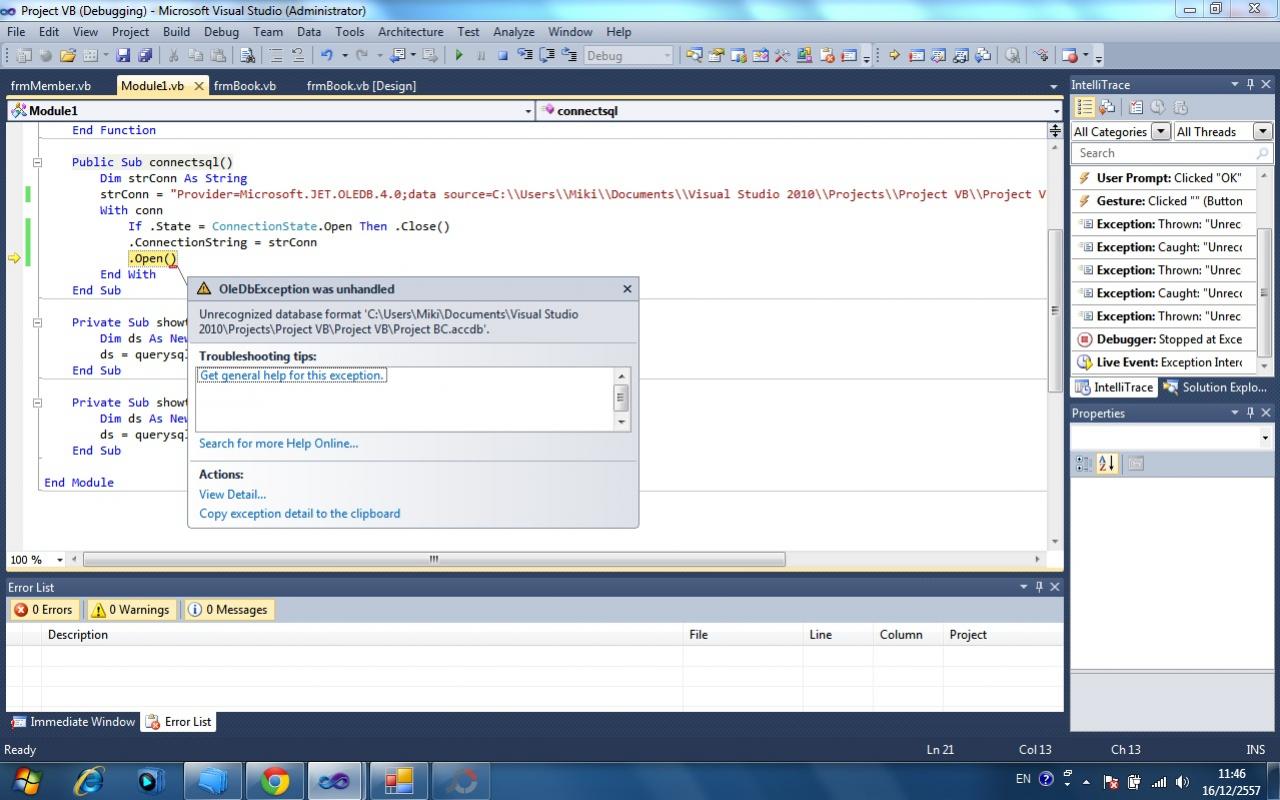Switch to the Solution Explorer panel tab
Viewport: 1280px width, 800px height.
[x=1215, y=387]
